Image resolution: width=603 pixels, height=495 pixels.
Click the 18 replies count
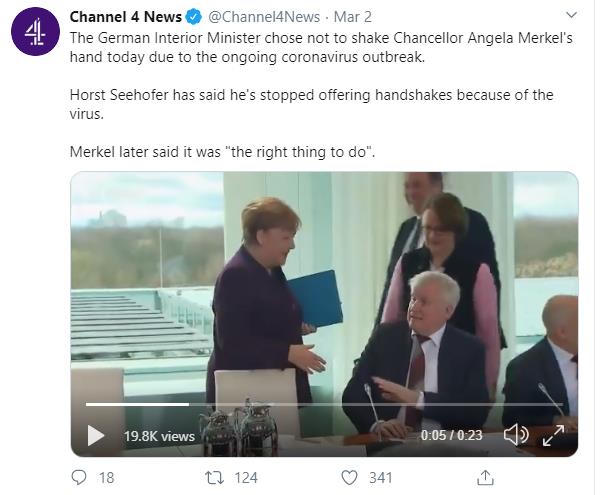106,478
